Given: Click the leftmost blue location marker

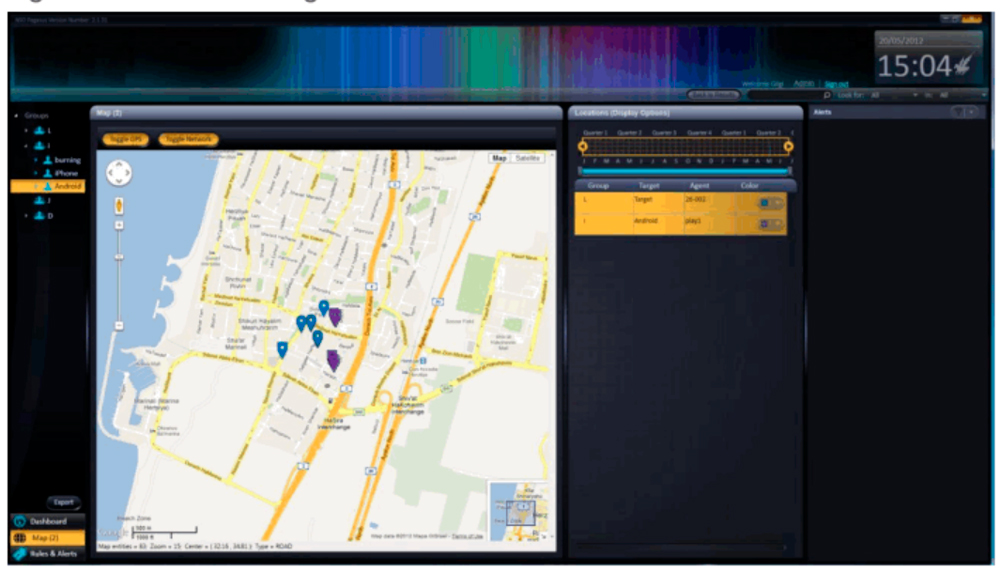Looking at the screenshot, I should 282,349.
